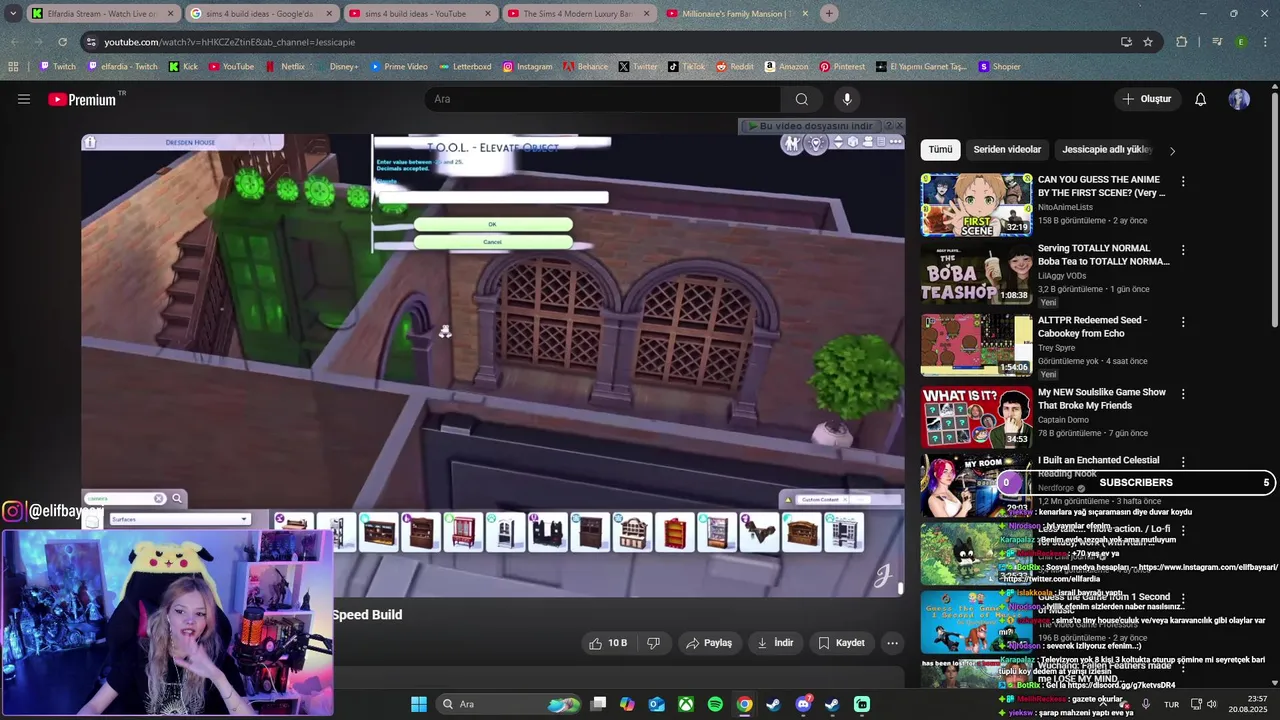The image size is (1280, 720).
Task: Open the YouTube guide hamburger menu
Action: (24, 99)
